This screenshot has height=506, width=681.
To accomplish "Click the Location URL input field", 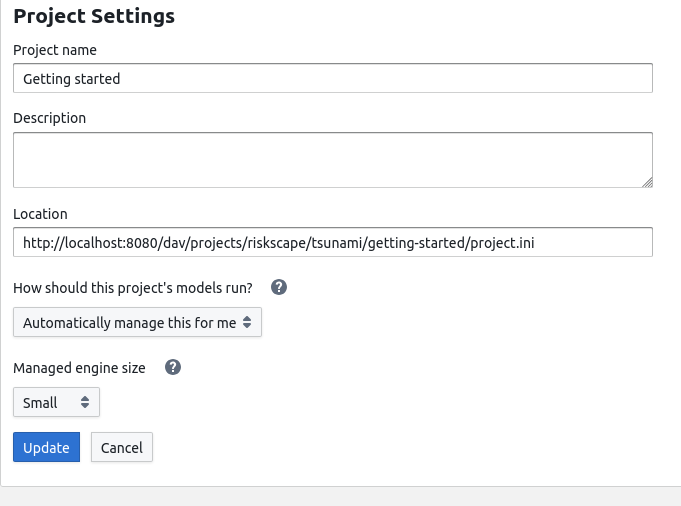I will click(x=333, y=242).
